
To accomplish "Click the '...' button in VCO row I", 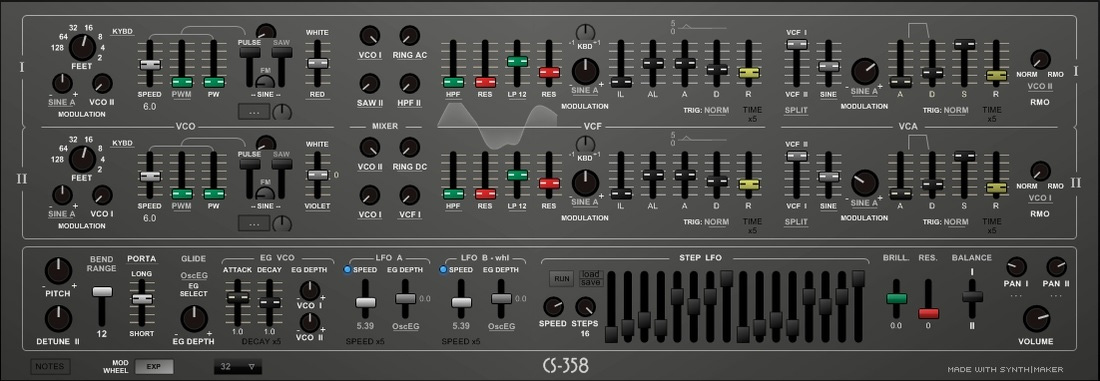I will [x=254, y=111].
